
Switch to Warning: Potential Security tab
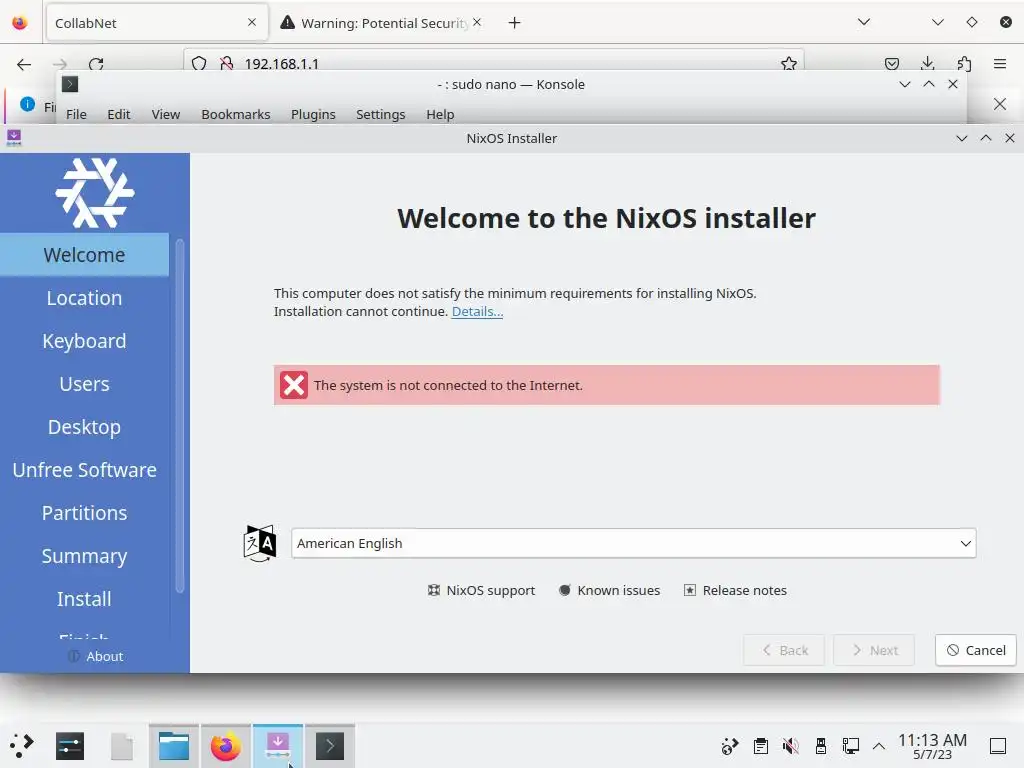point(381,23)
